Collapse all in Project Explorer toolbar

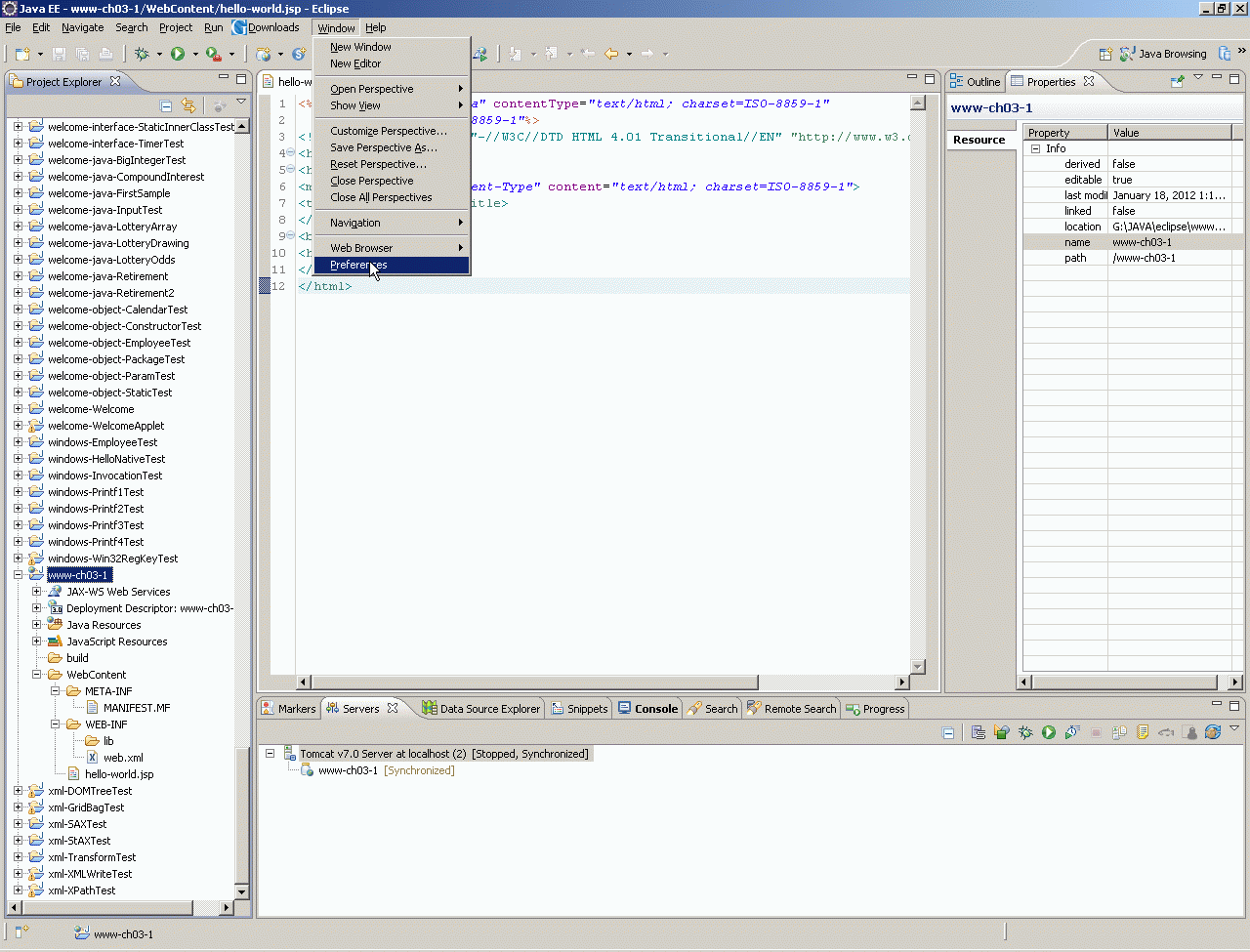(x=166, y=105)
